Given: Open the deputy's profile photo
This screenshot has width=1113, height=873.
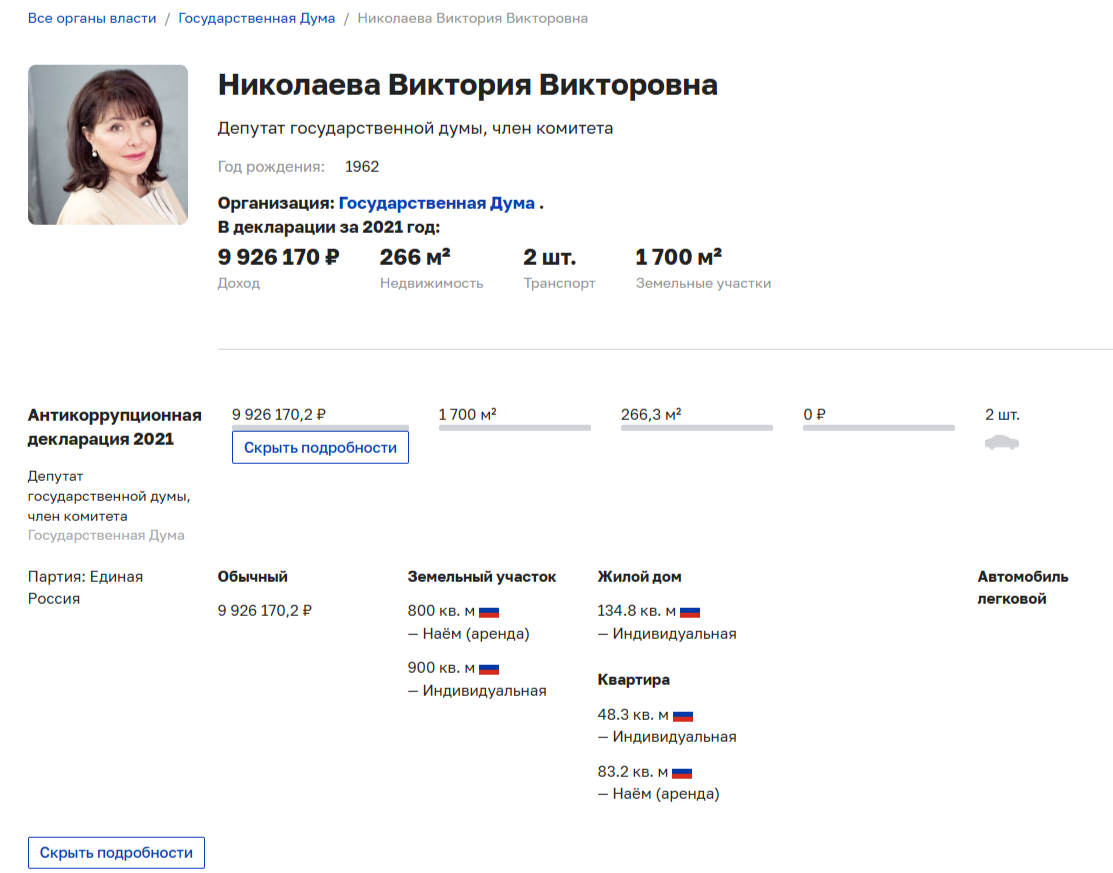Looking at the screenshot, I should pos(108,145).
